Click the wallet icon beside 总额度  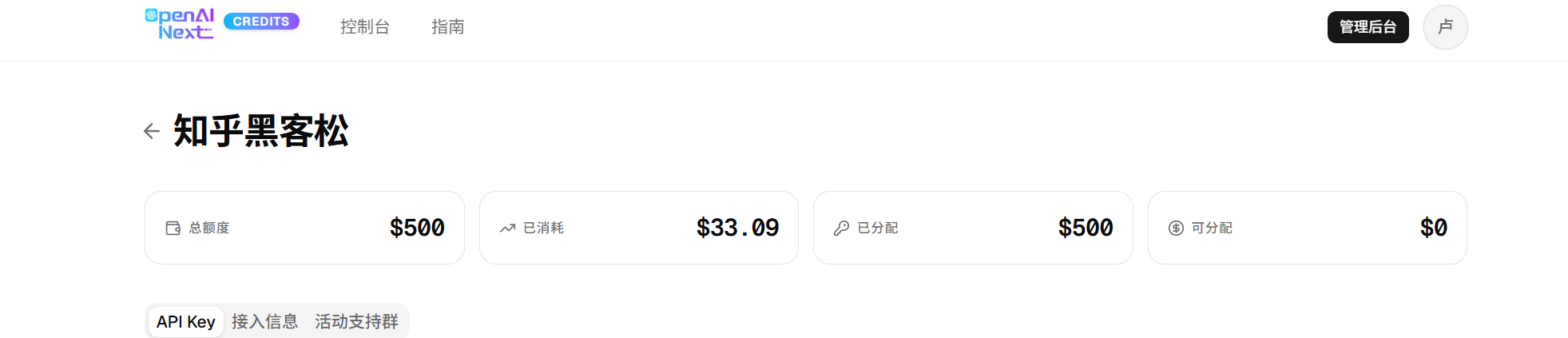173,228
